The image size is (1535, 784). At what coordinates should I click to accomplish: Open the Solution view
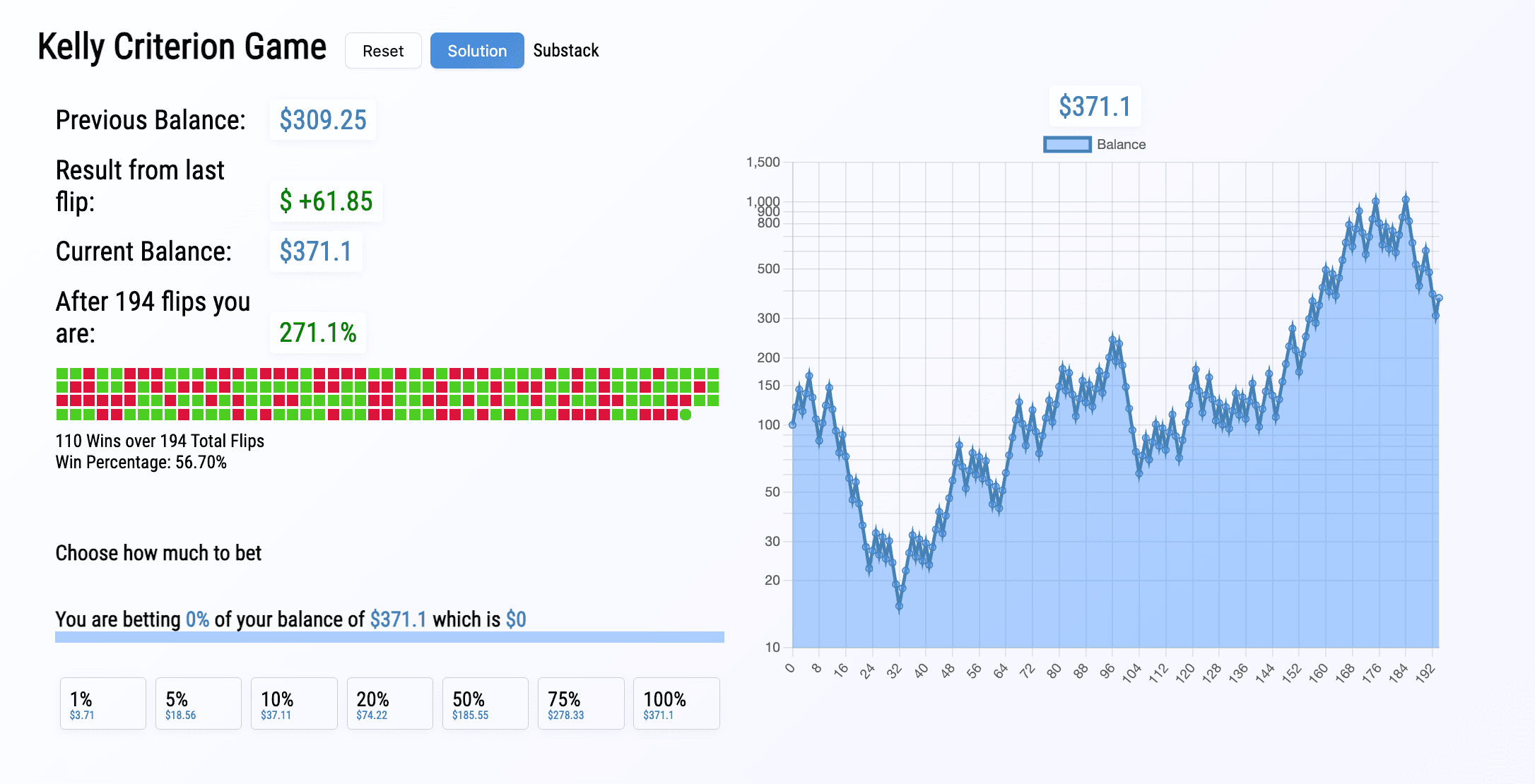pyautogui.click(x=476, y=50)
